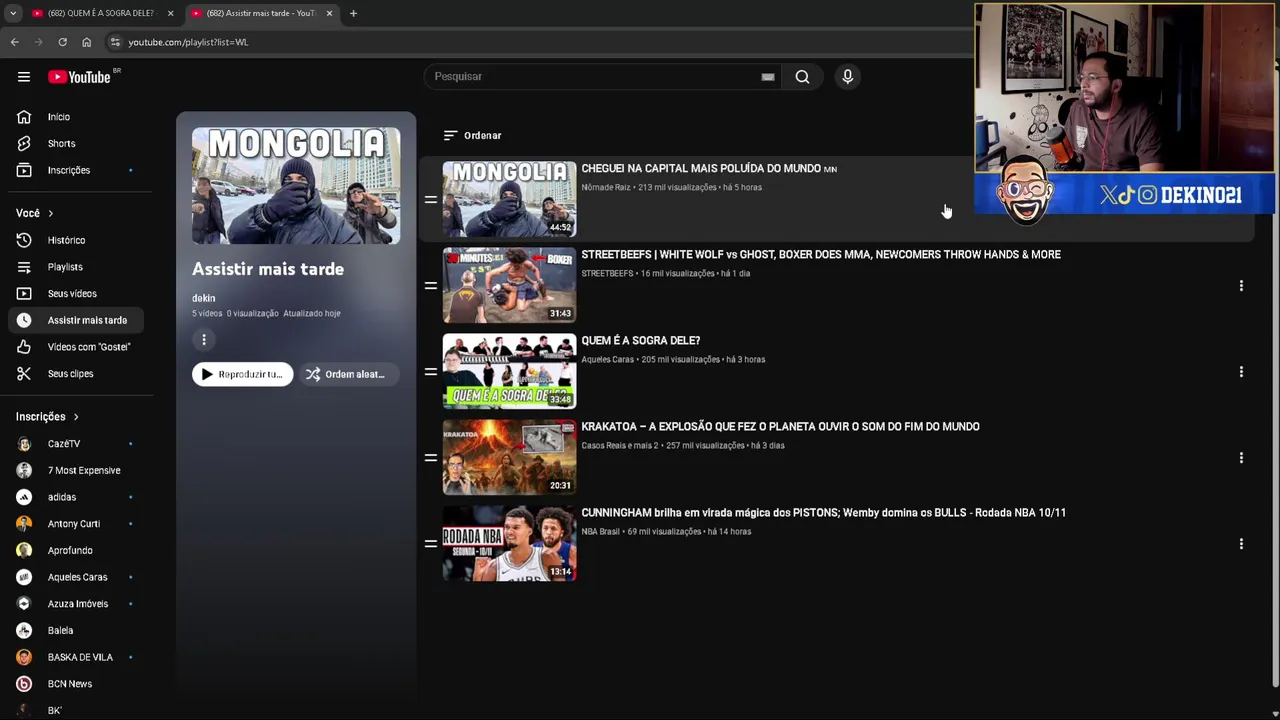This screenshot has height=720, width=1280.
Task: Open CUNNINGHAM brilha video title
Action: pos(824,513)
